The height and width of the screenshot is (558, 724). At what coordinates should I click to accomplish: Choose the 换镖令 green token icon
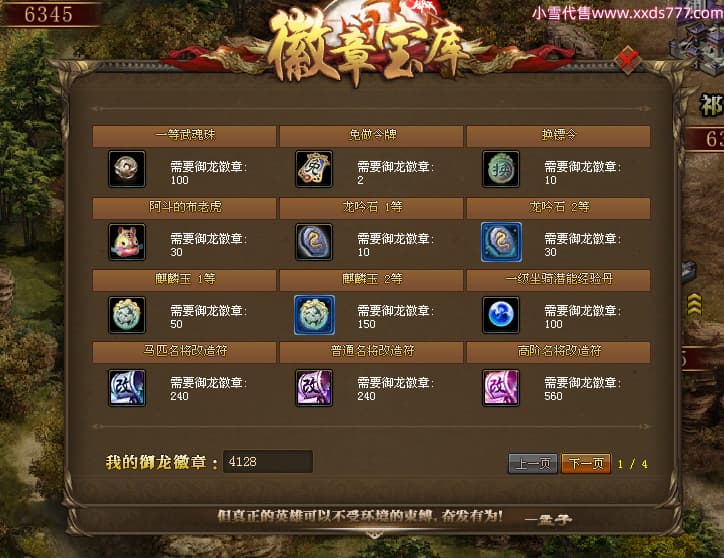(501, 169)
